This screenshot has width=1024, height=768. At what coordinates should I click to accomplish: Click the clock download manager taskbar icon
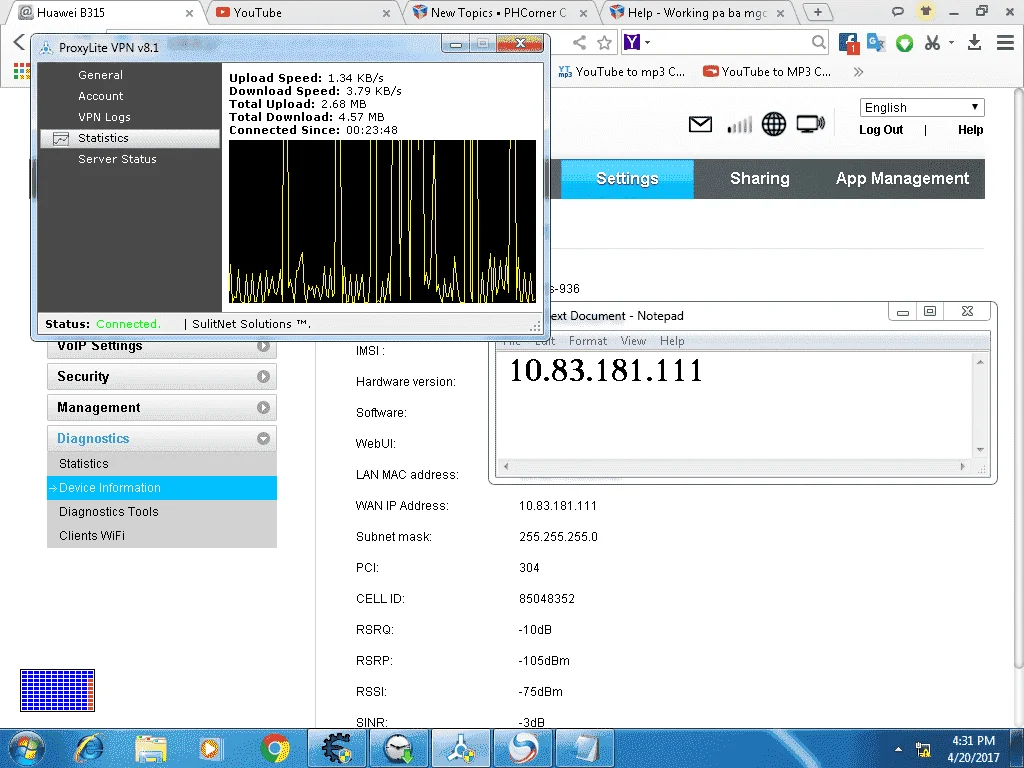coord(398,748)
